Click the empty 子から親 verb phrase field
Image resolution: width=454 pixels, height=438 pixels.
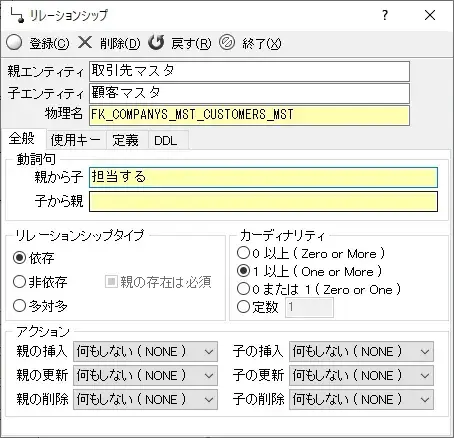click(263, 201)
